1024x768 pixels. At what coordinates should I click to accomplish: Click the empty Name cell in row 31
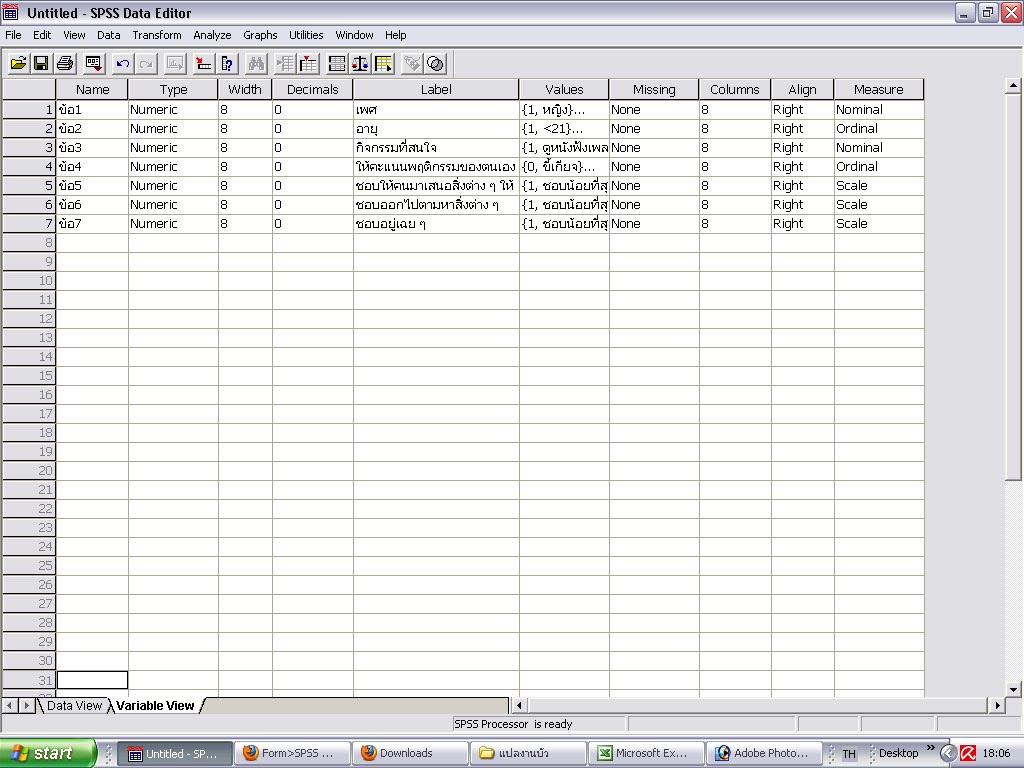pos(92,680)
